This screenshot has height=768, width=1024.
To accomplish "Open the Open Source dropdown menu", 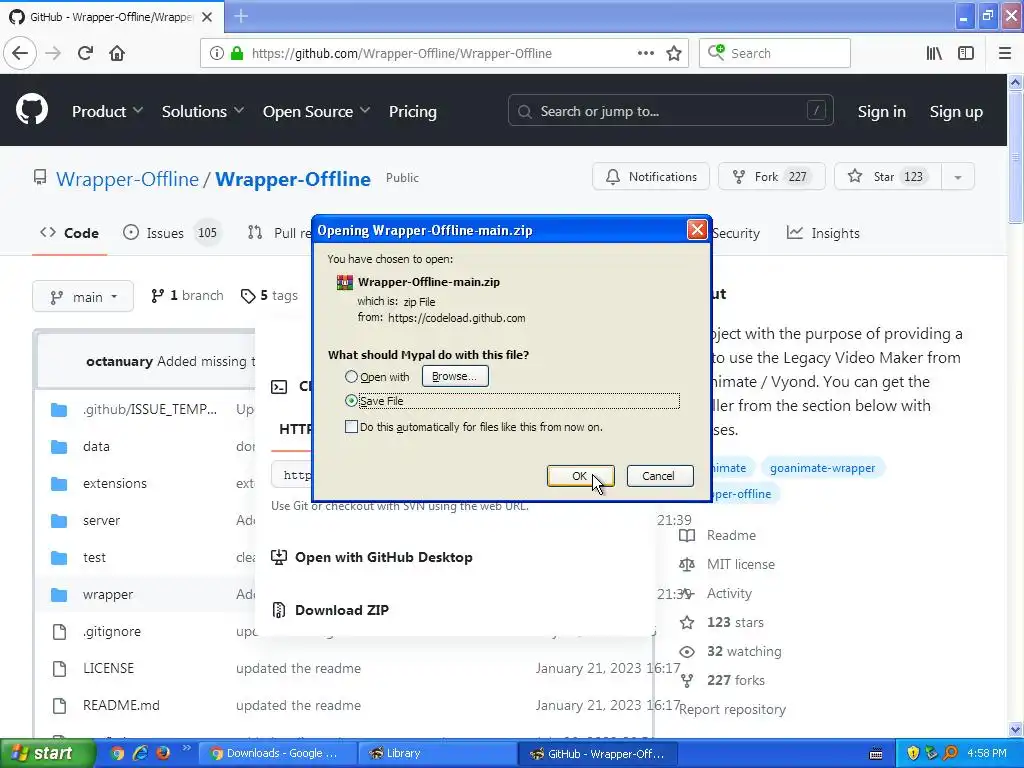I will [316, 111].
